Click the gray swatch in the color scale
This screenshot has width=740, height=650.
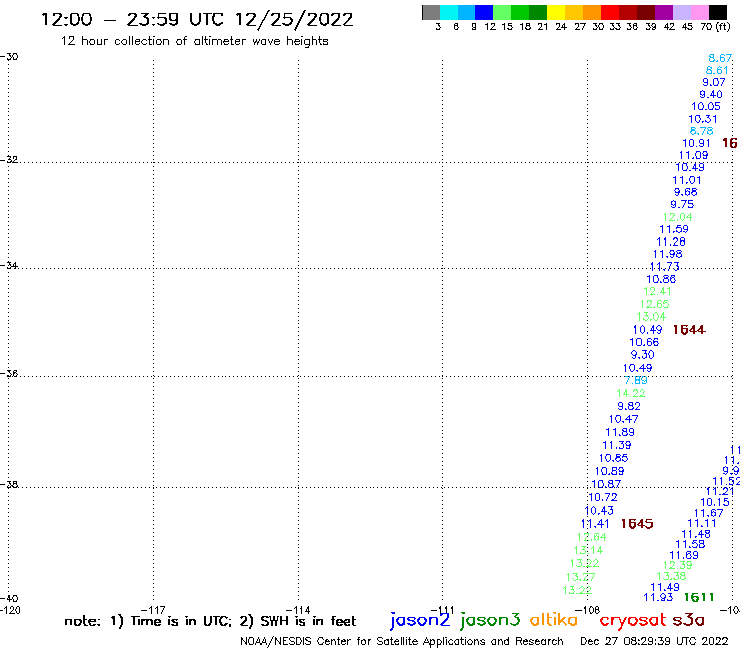431,12
